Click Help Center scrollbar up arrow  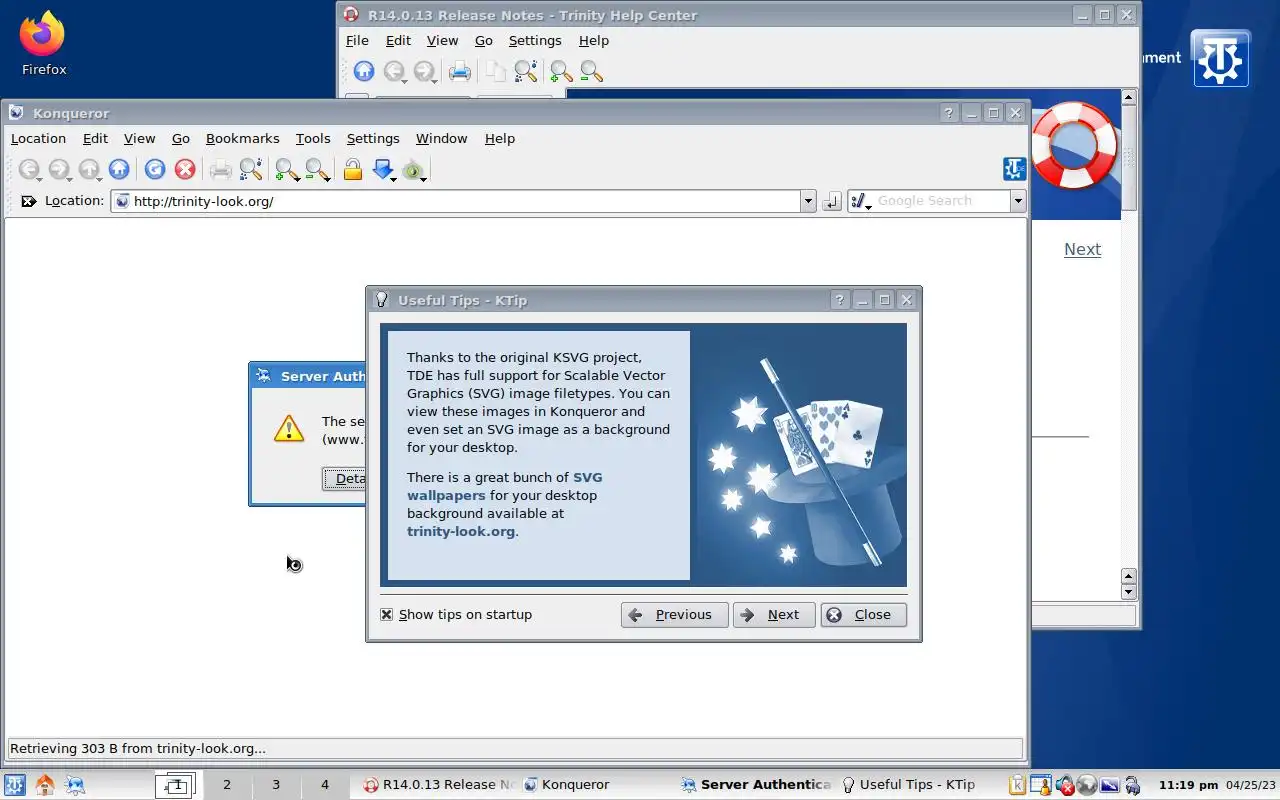tap(1129, 97)
